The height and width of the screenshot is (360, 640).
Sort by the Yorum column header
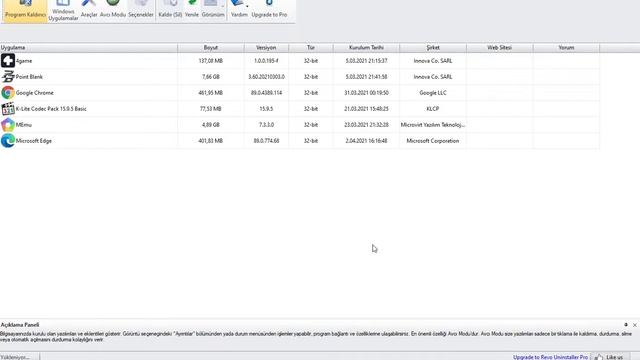point(566,48)
